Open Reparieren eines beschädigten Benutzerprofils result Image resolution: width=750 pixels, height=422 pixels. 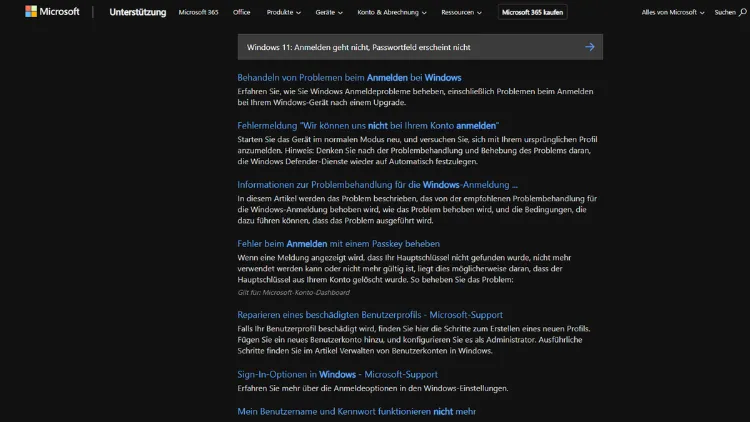pyautogui.click(x=370, y=315)
